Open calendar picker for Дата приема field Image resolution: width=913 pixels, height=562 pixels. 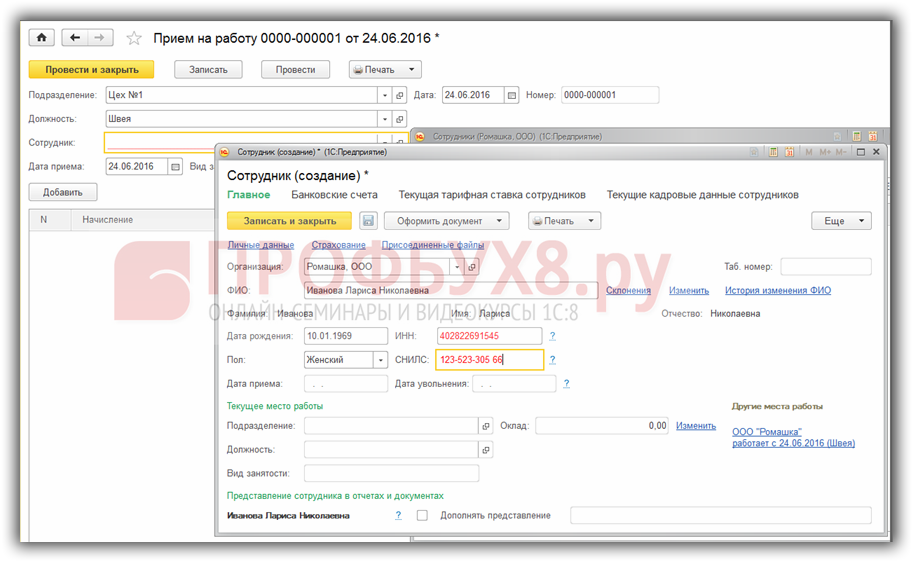coord(176,167)
